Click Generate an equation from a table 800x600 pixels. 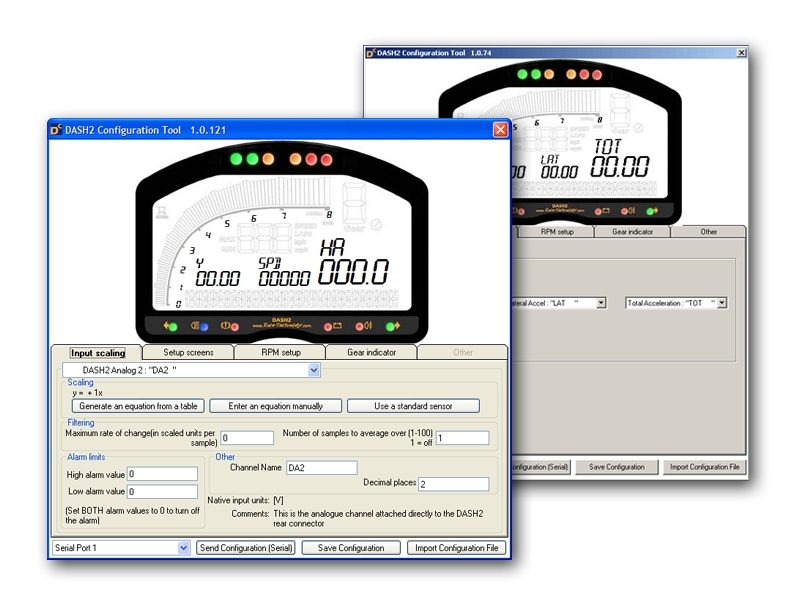pos(138,406)
